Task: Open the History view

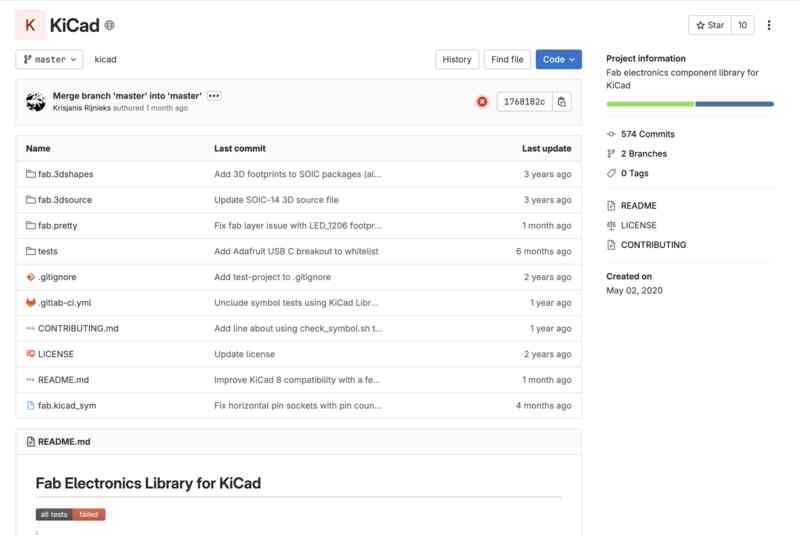Action: 456,60
